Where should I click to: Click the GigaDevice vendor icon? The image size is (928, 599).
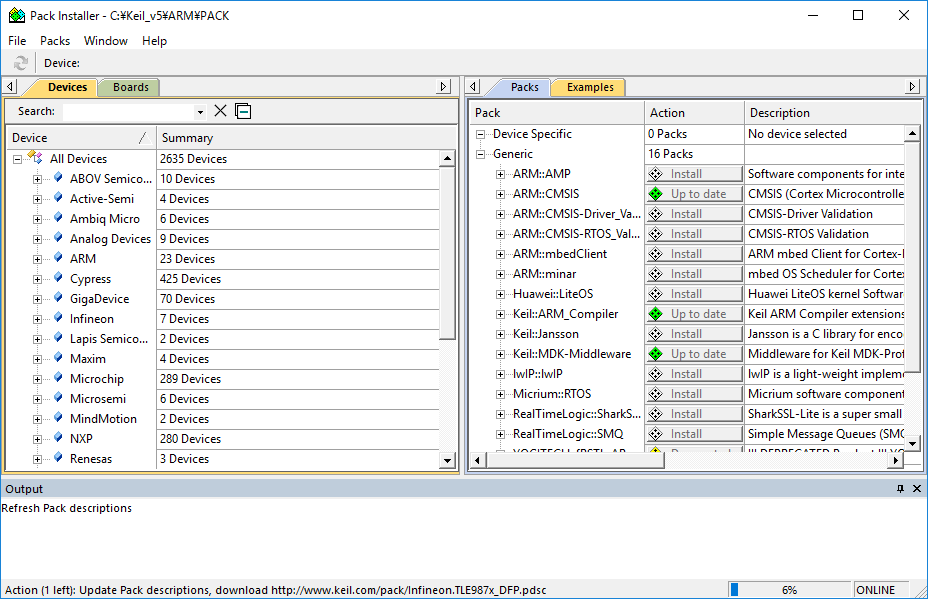58,298
